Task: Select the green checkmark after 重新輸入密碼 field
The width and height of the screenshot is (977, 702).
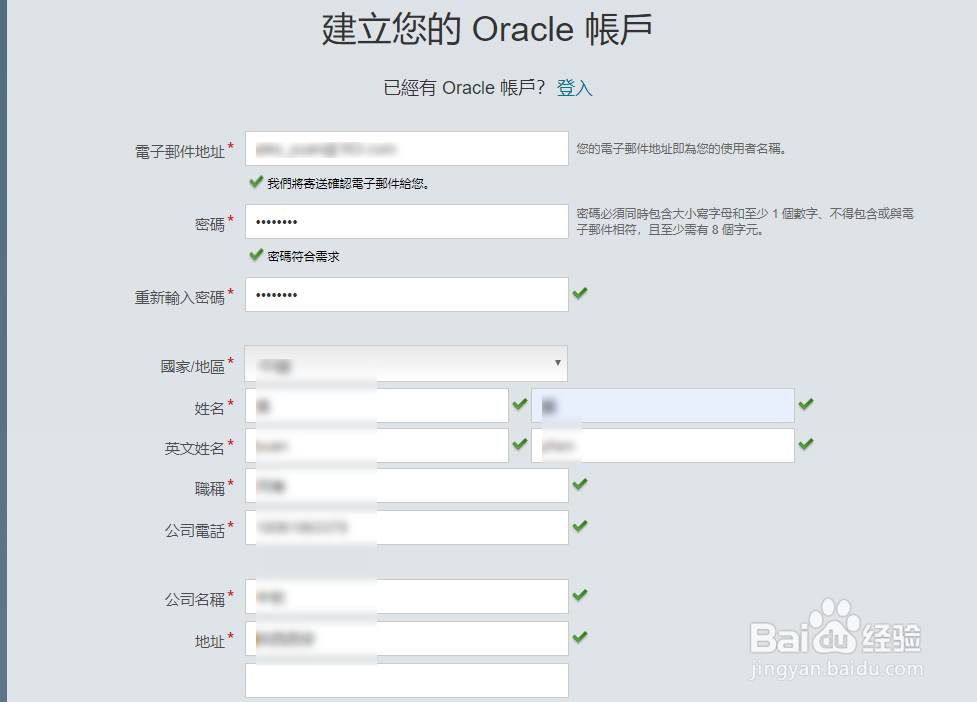Action: (580, 293)
